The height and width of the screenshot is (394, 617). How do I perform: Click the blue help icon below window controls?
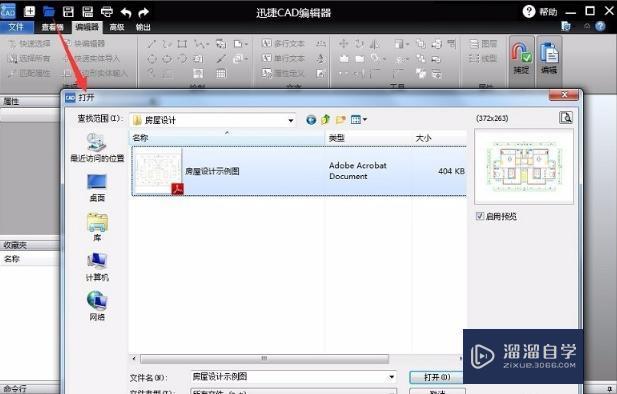coord(600,26)
